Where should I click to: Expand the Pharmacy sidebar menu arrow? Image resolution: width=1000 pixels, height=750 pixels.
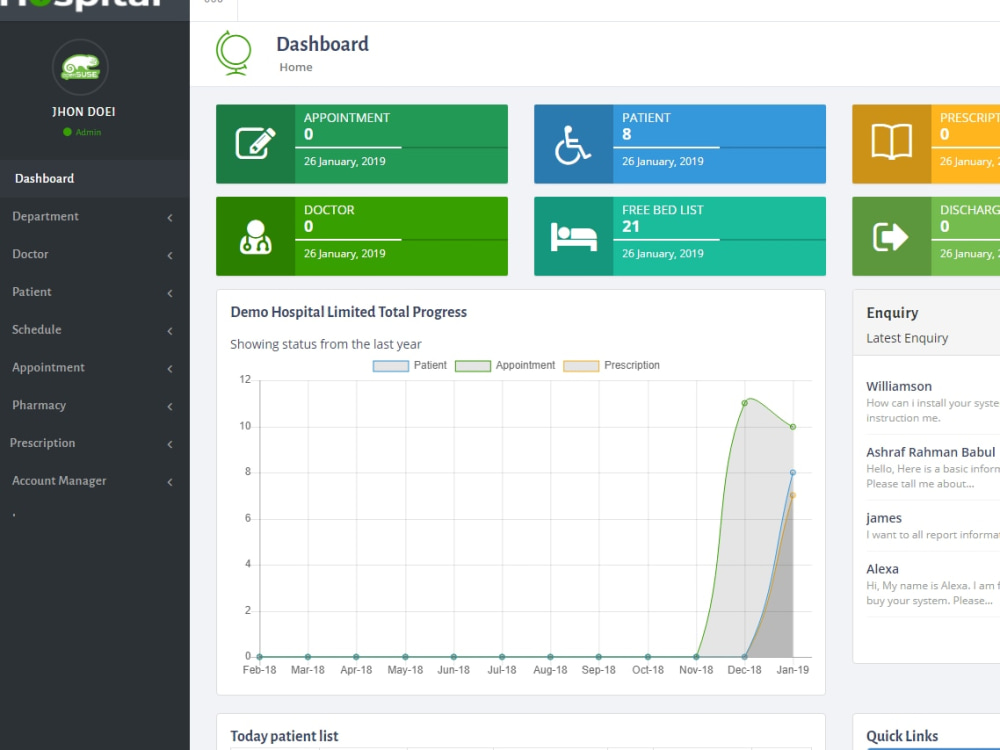pyautogui.click(x=170, y=406)
